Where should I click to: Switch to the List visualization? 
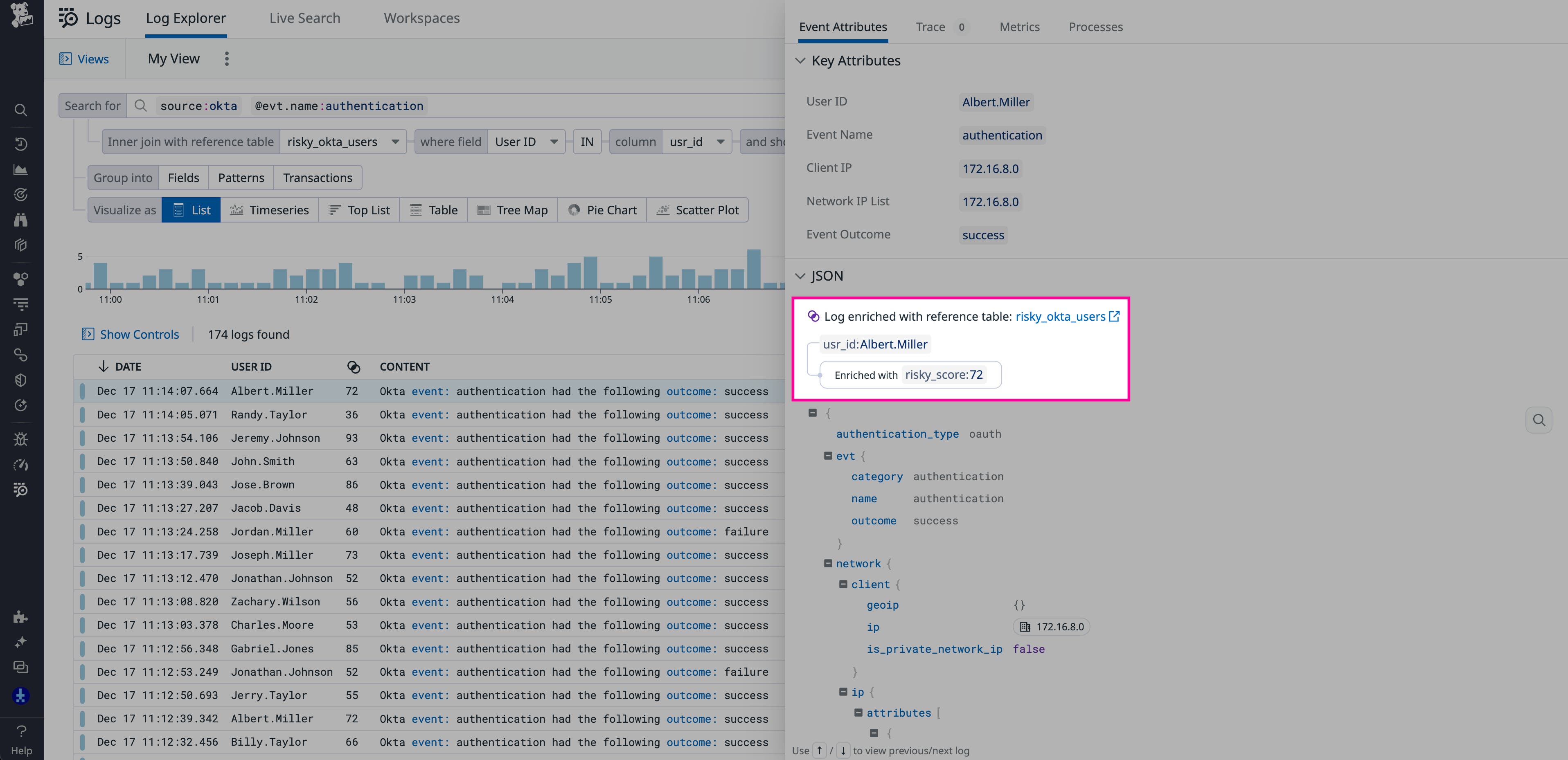click(x=191, y=209)
